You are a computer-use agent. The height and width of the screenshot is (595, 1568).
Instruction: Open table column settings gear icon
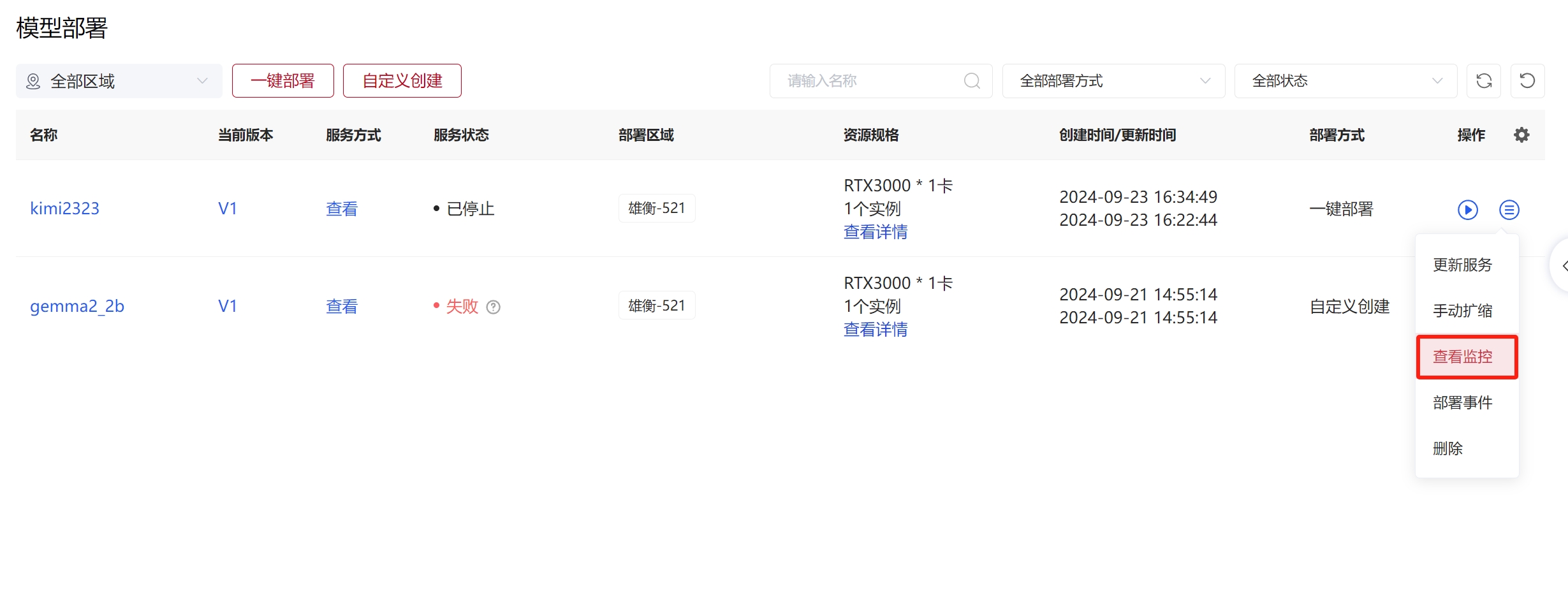(x=1521, y=135)
